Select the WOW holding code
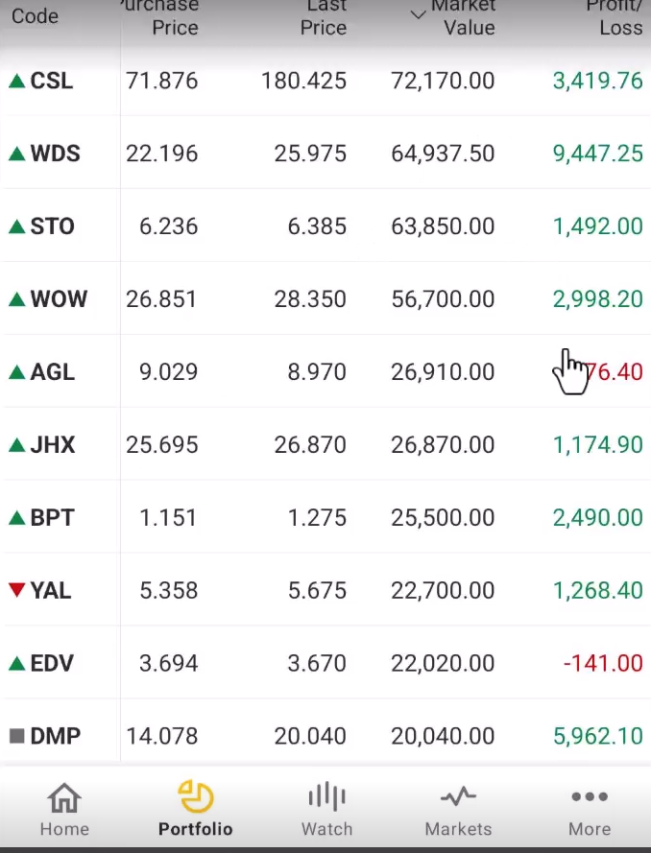The image size is (651, 853). pos(58,299)
